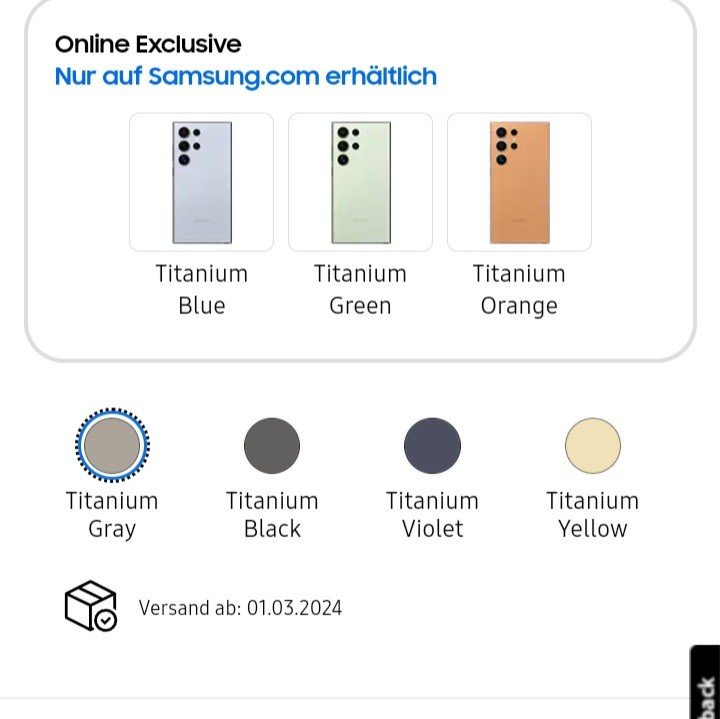Click the 'Titanium Green' text label
This screenshot has width=720, height=719.
(x=360, y=290)
